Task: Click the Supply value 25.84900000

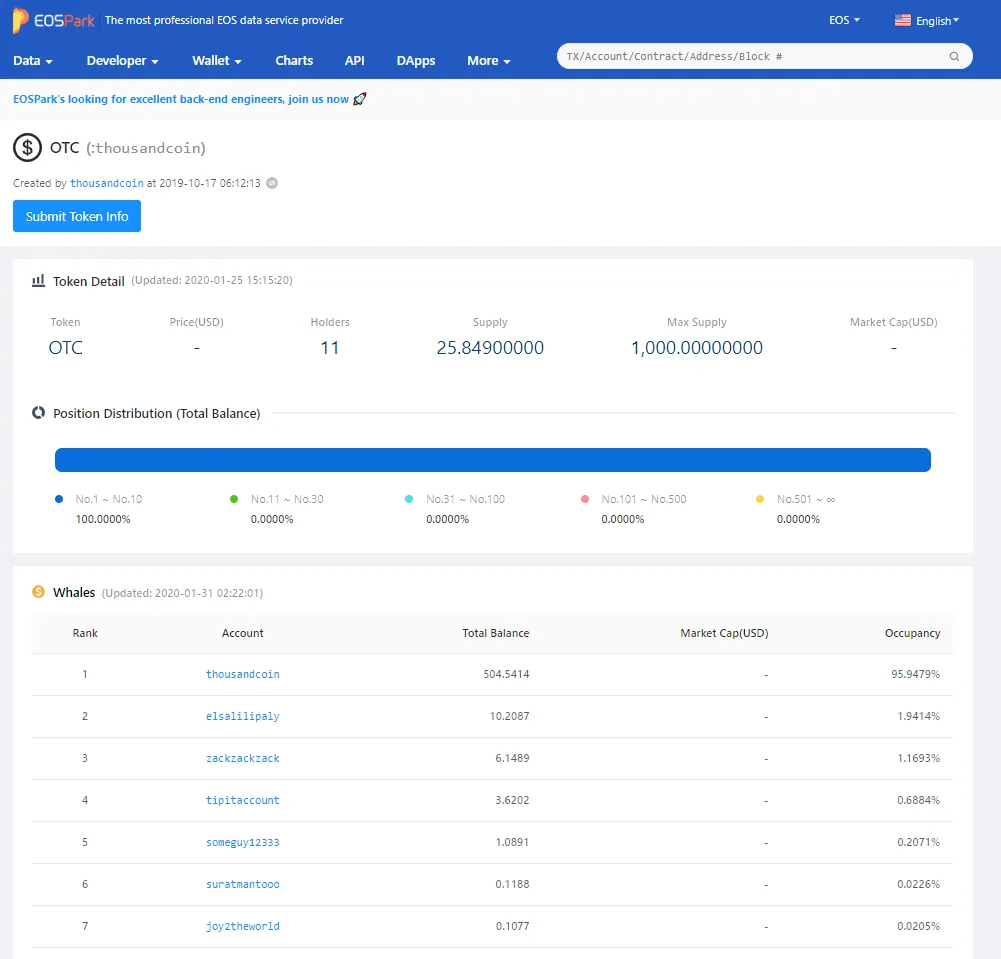Action: [490, 347]
